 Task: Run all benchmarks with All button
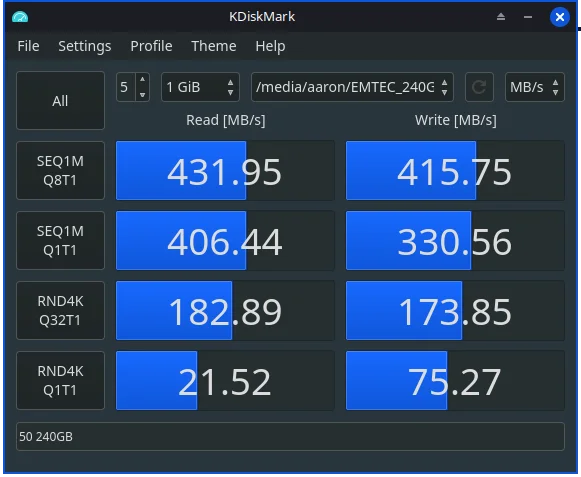(60, 101)
